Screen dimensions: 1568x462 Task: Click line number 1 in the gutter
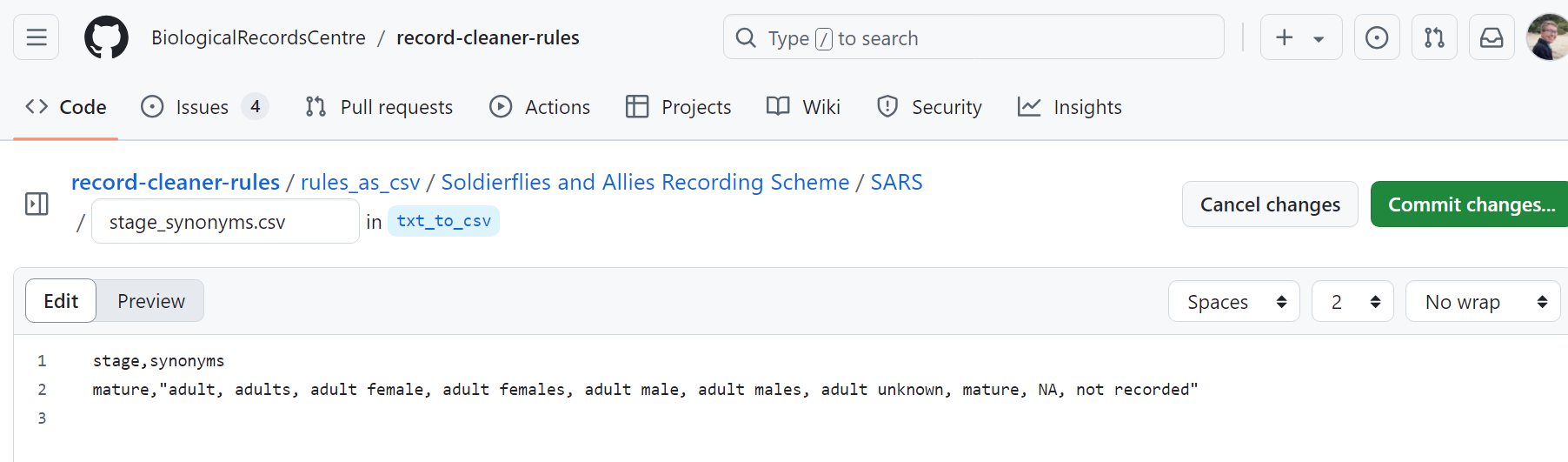click(x=42, y=360)
